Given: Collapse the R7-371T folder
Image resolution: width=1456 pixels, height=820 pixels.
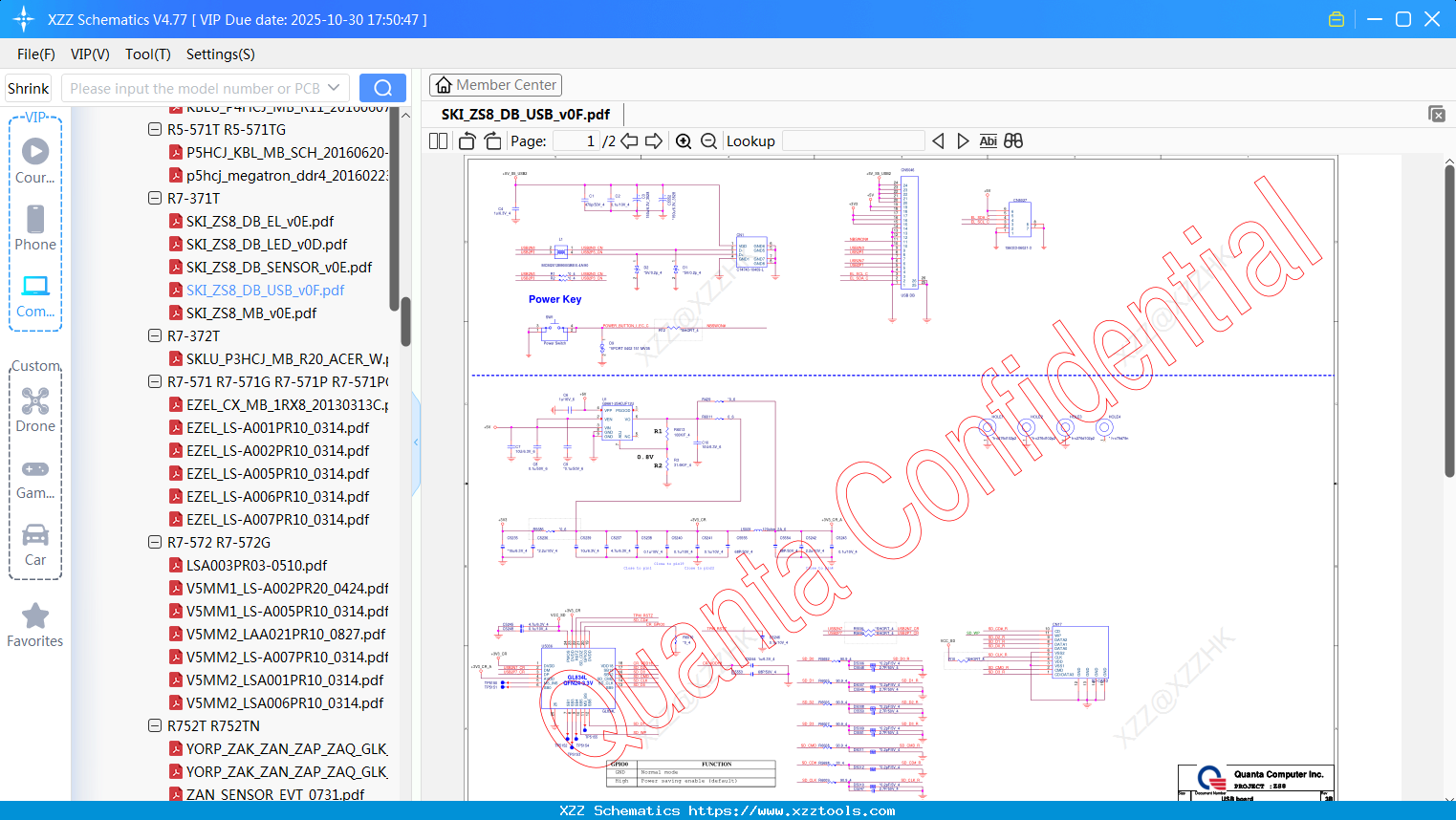Looking at the screenshot, I should (155, 198).
